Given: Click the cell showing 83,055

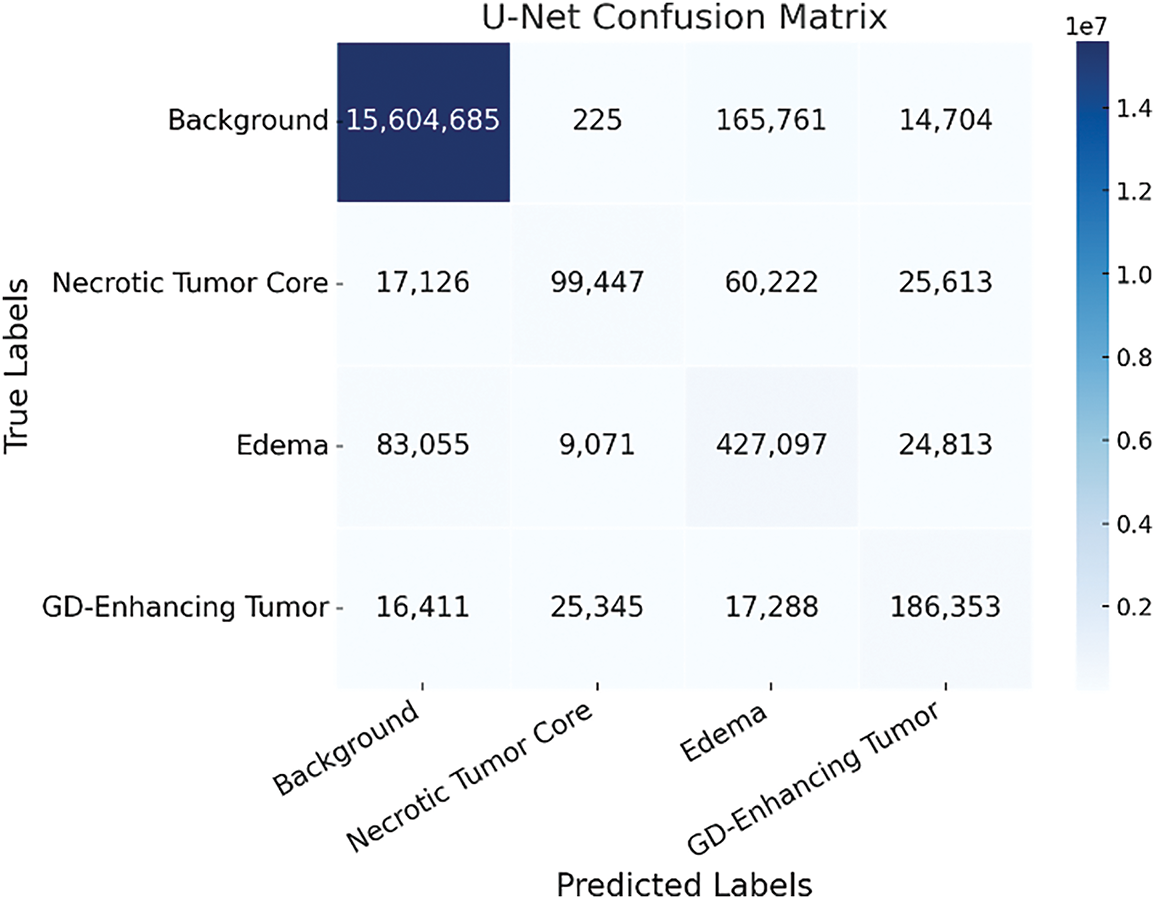Looking at the screenshot, I should tap(424, 446).
